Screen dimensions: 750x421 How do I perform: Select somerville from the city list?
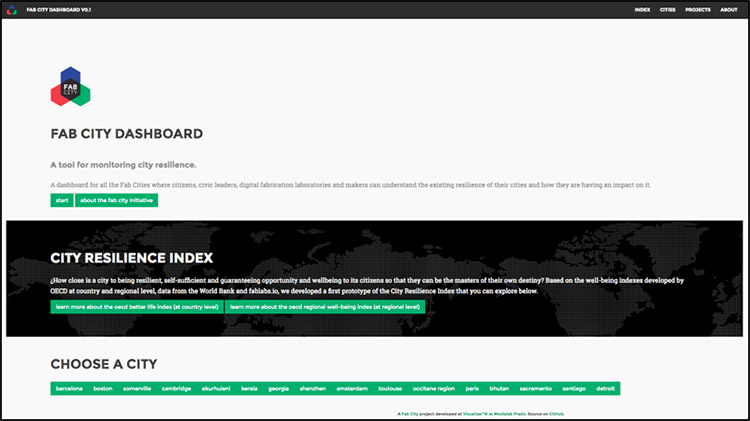click(x=137, y=388)
